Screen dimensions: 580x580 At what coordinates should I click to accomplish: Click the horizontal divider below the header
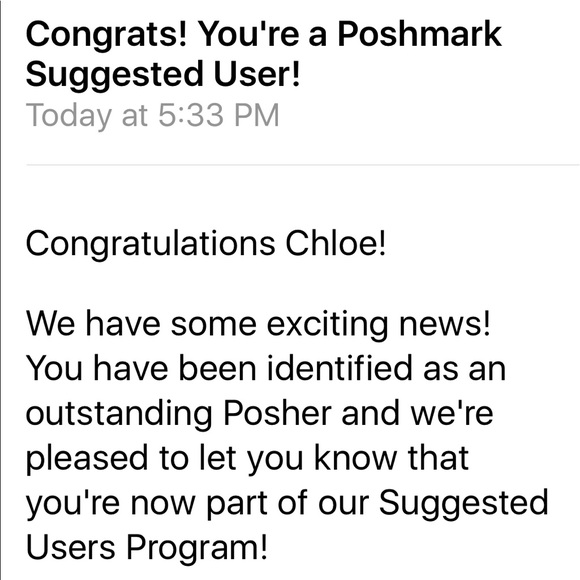click(303, 164)
